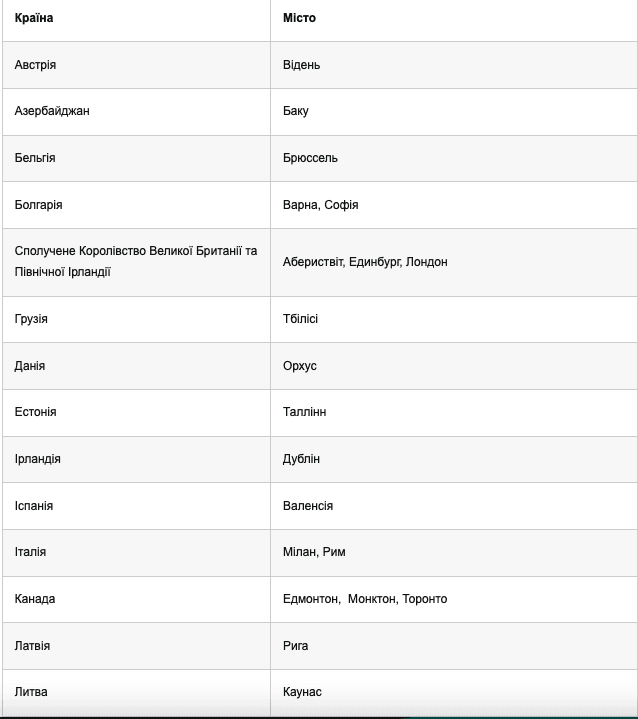Image resolution: width=638 pixels, height=719 pixels.
Task: Select the 'Грузія' country cell
Action: click(x=31, y=319)
